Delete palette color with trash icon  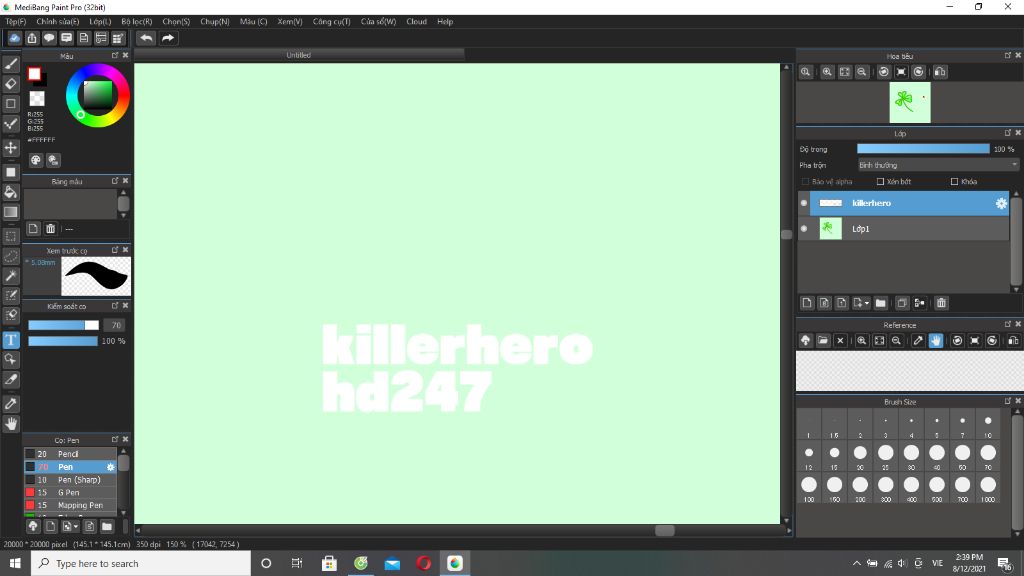point(50,229)
